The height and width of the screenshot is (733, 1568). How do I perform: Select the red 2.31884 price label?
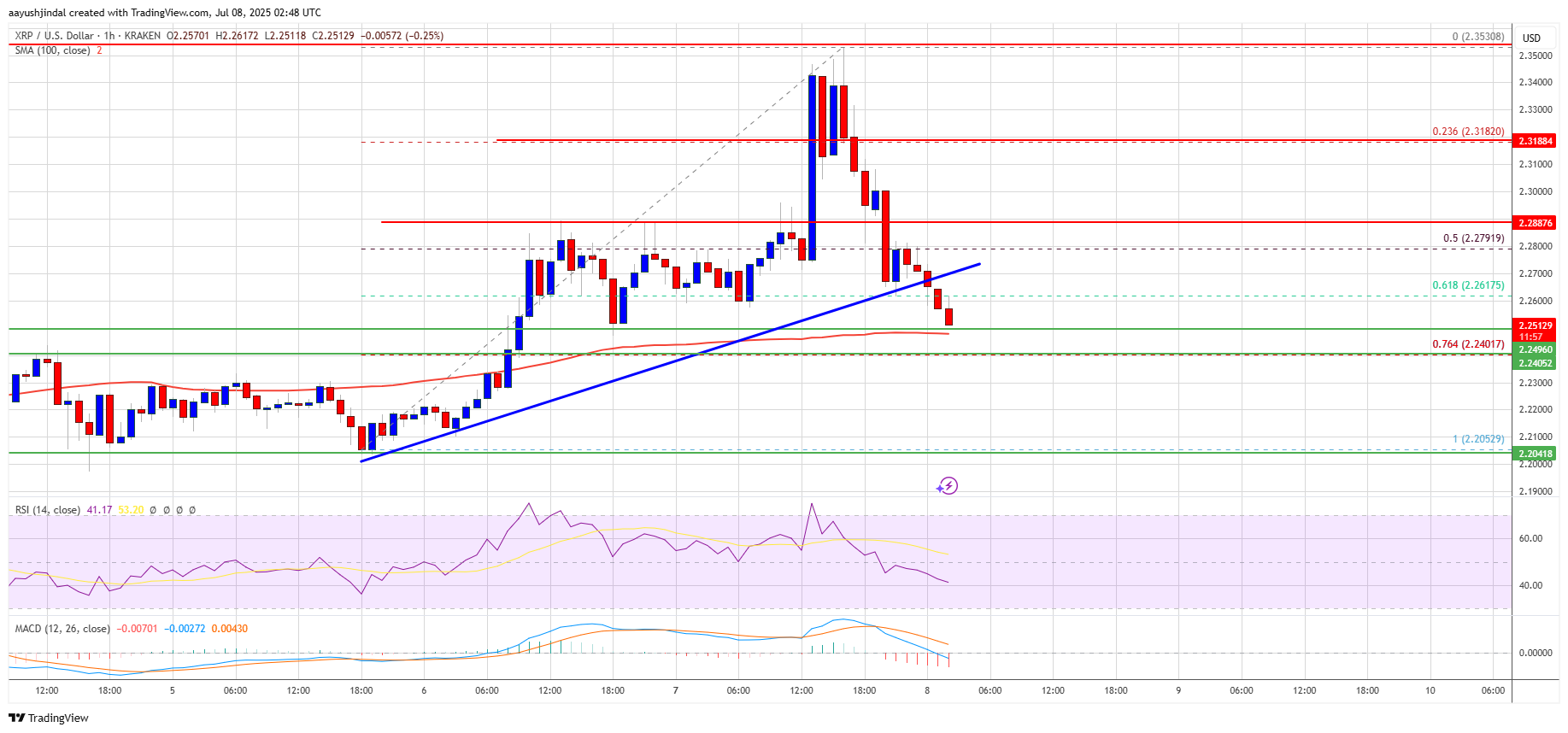[1535, 141]
